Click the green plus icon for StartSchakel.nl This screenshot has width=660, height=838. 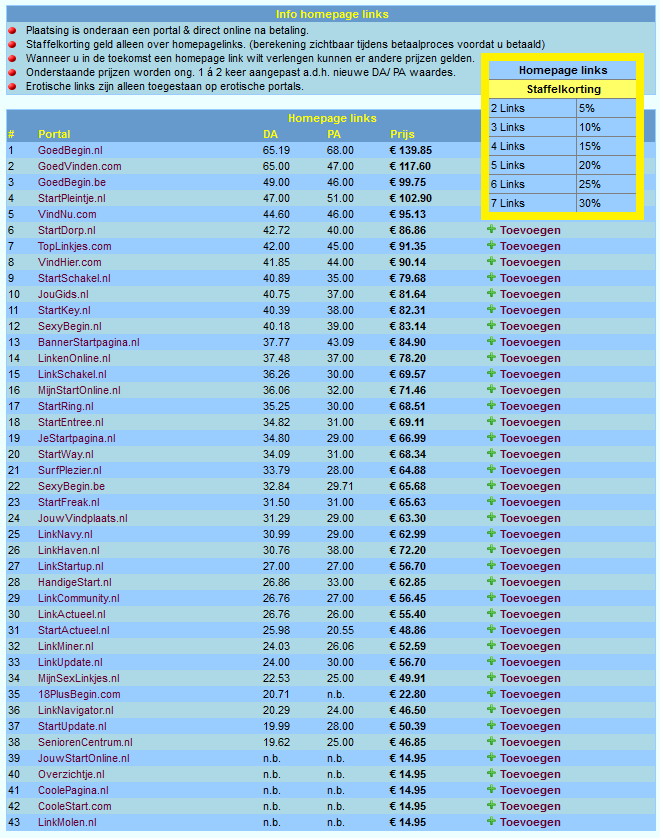point(491,277)
